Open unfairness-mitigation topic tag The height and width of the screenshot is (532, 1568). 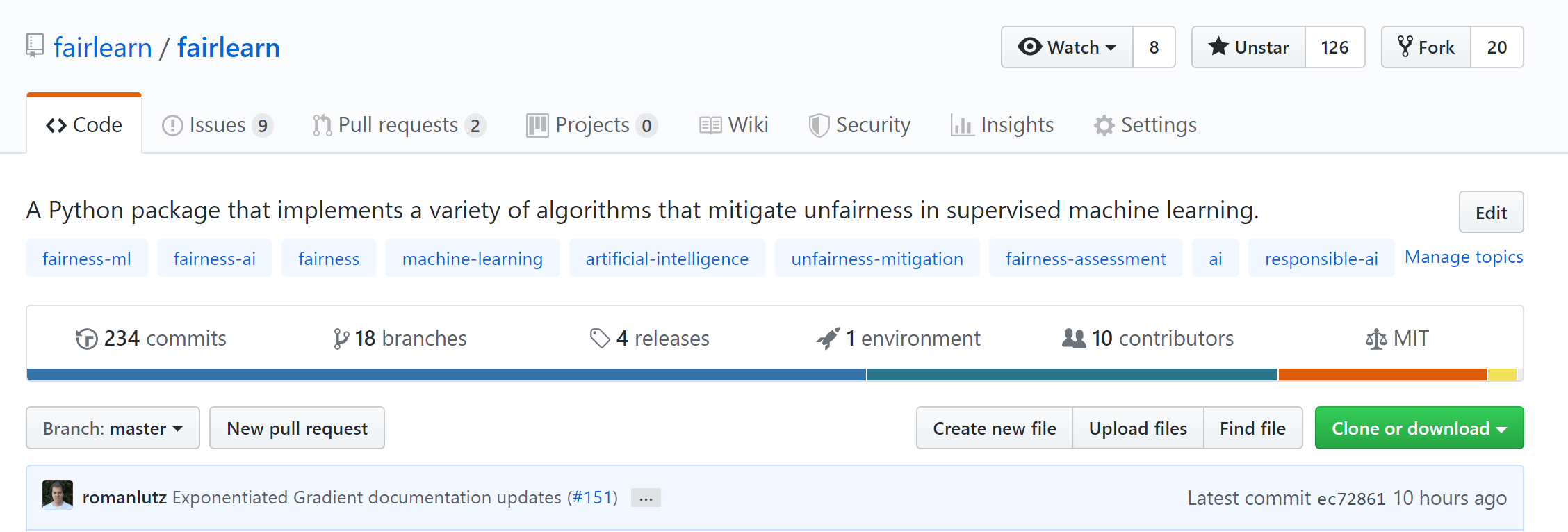(x=877, y=258)
